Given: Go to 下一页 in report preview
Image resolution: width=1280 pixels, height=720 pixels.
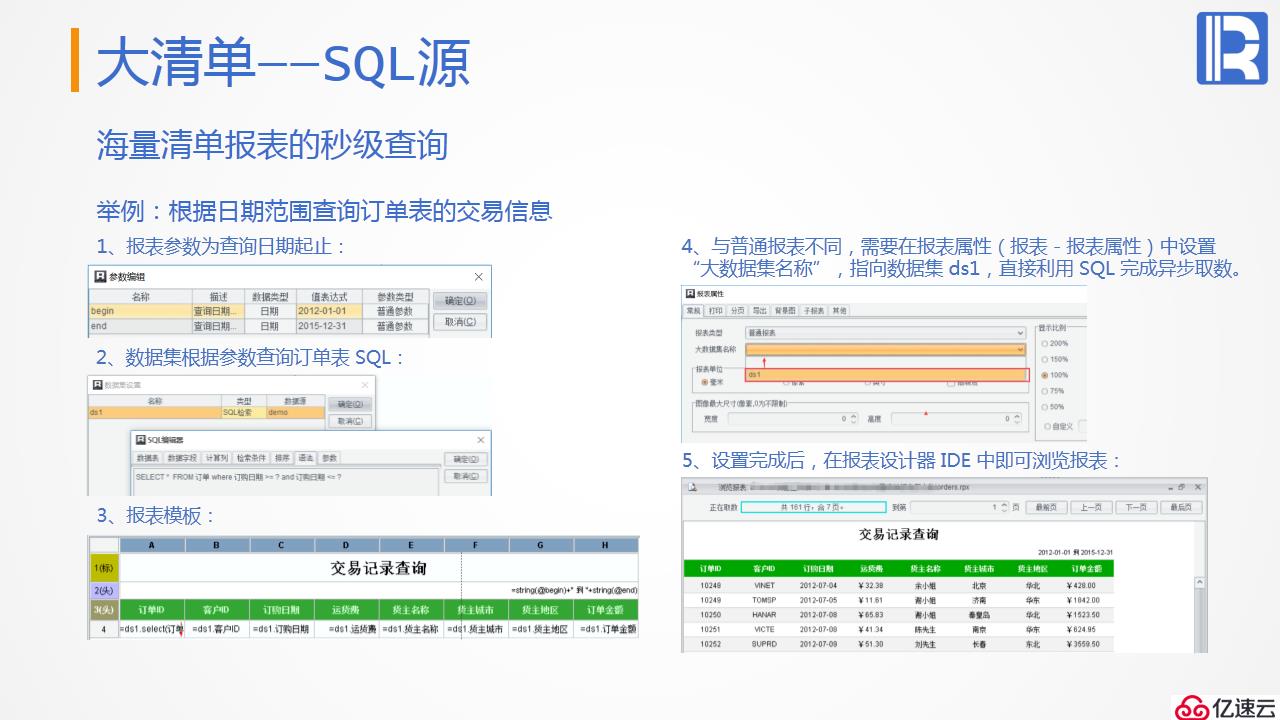Looking at the screenshot, I should pos(1136,508).
